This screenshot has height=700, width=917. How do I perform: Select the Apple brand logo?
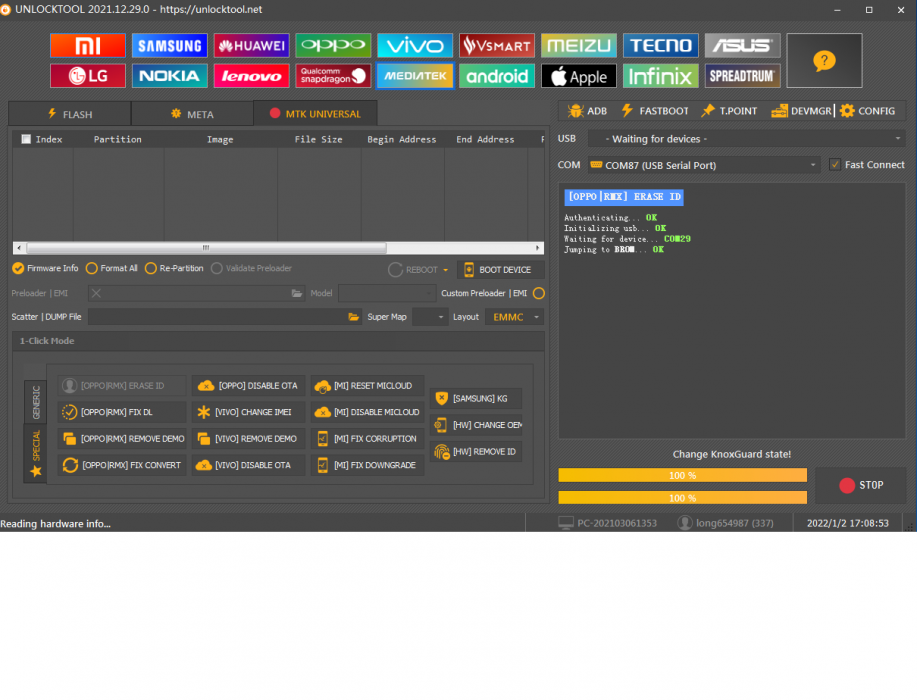pyautogui.click(x=579, y=76)
